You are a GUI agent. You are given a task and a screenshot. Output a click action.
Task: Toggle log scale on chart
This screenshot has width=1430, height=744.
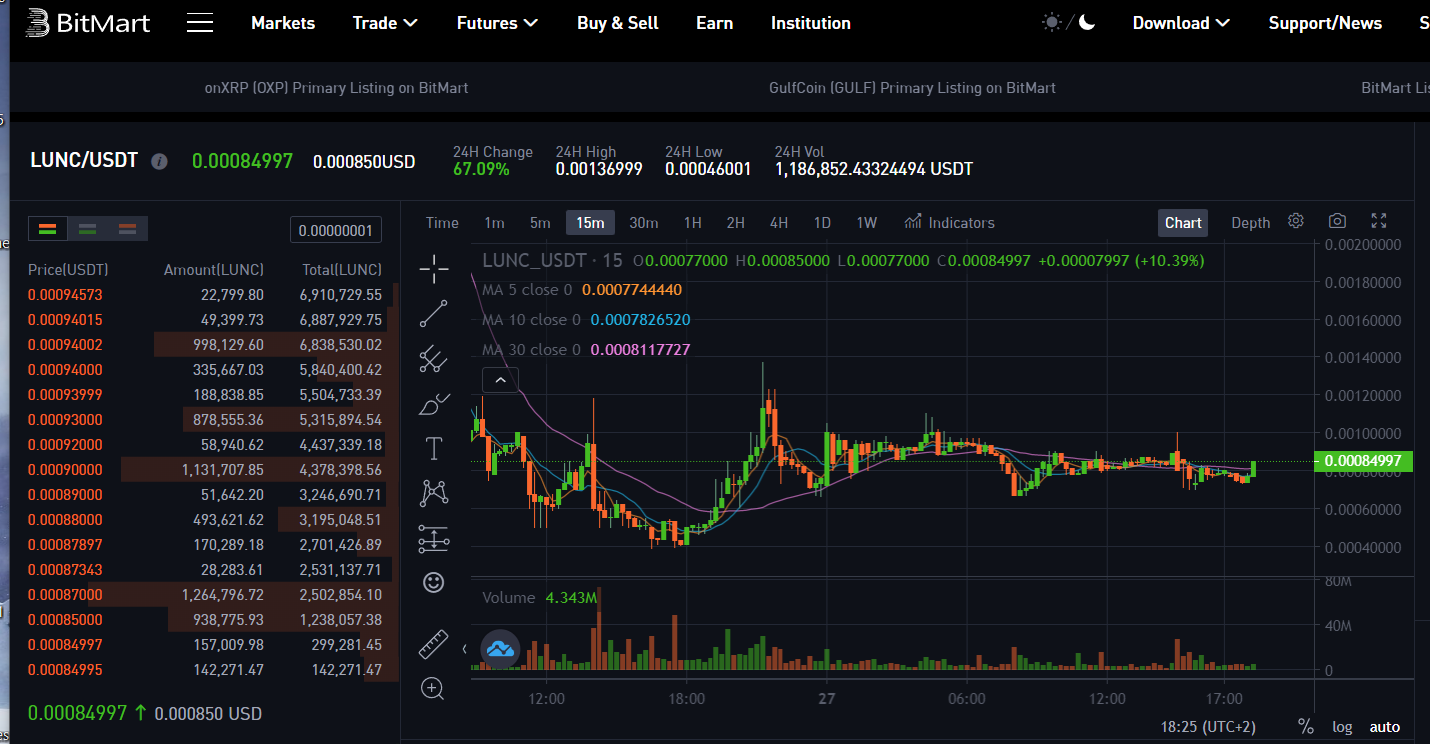click(1342, 727)
